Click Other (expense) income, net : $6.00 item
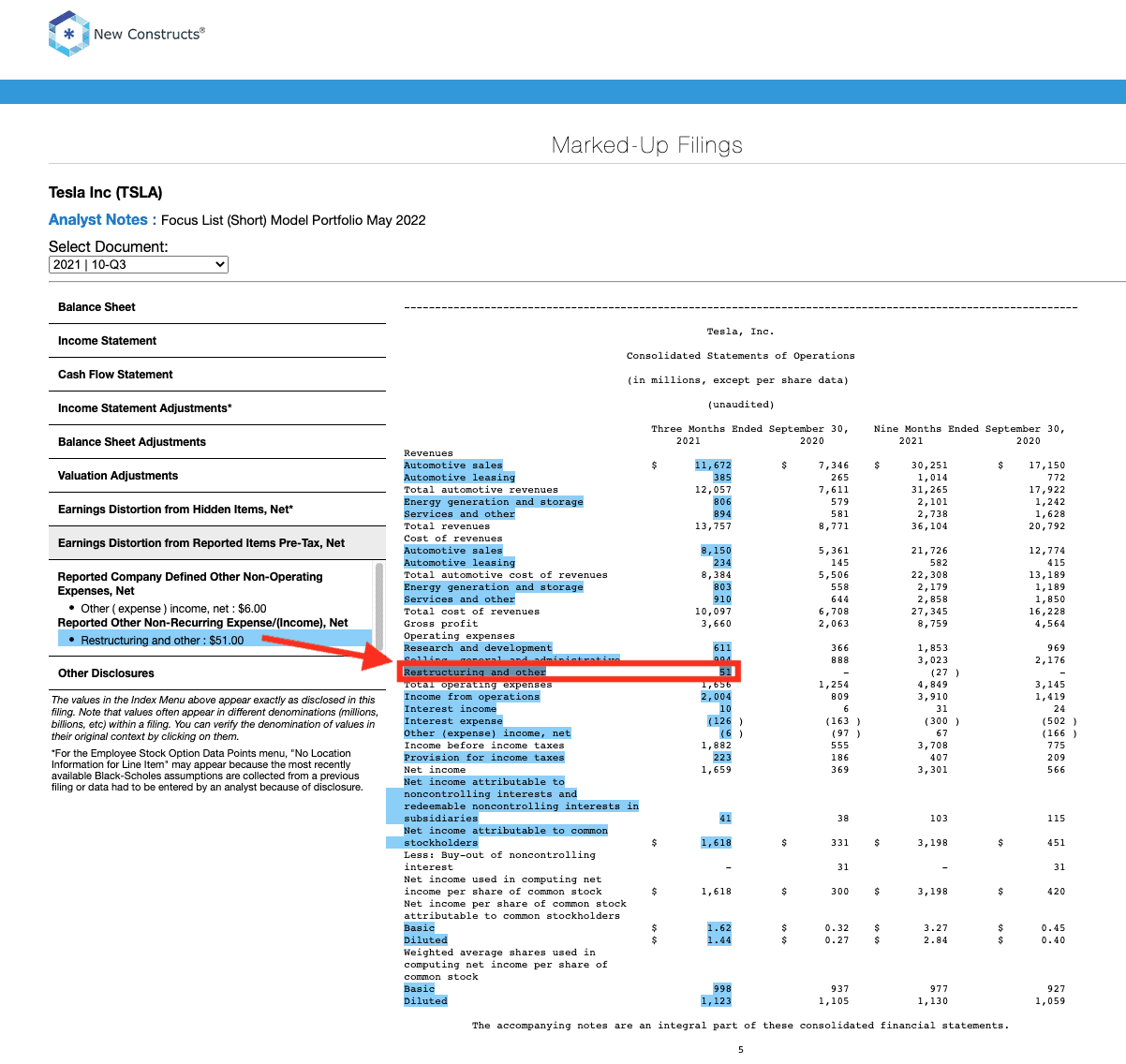This screenshot has height=1064, width=1126. 173,609
